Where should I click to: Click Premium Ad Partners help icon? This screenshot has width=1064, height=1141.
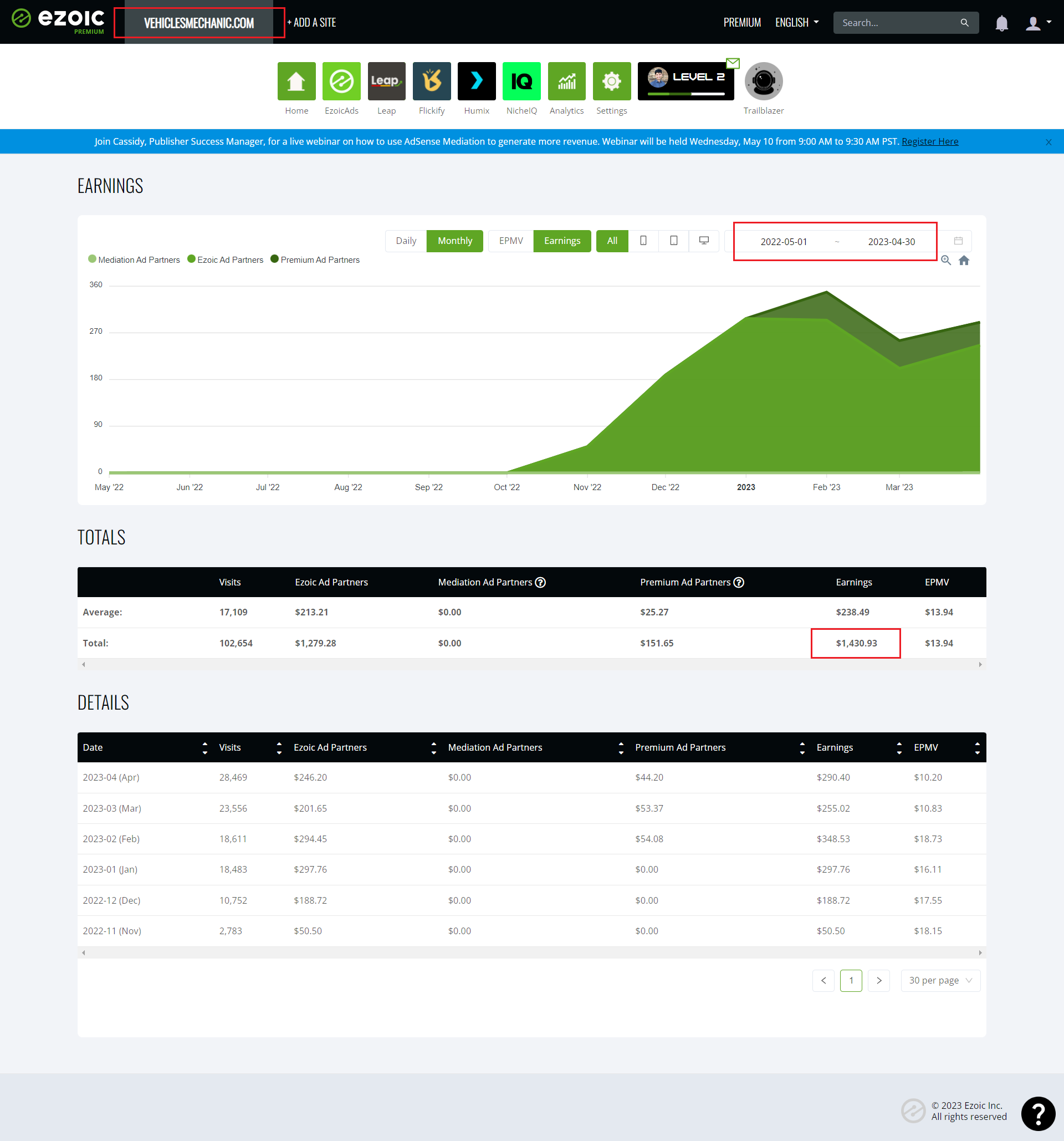click(739, 583)
